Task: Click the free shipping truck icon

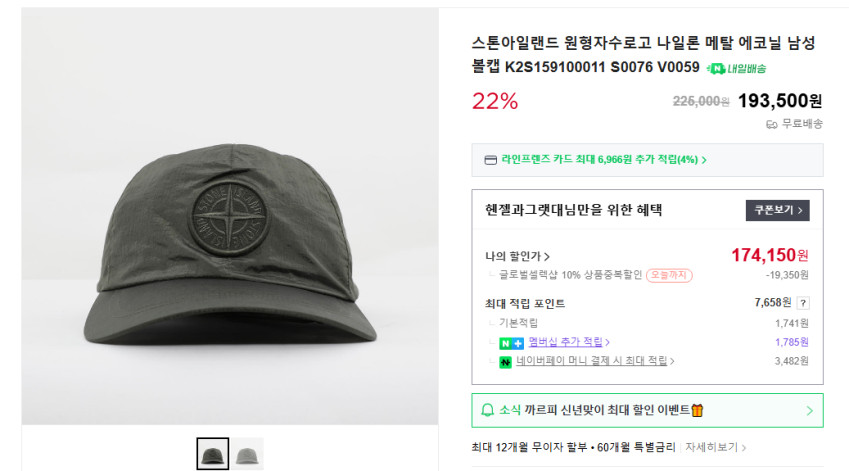Action: [x=772, y=125]
